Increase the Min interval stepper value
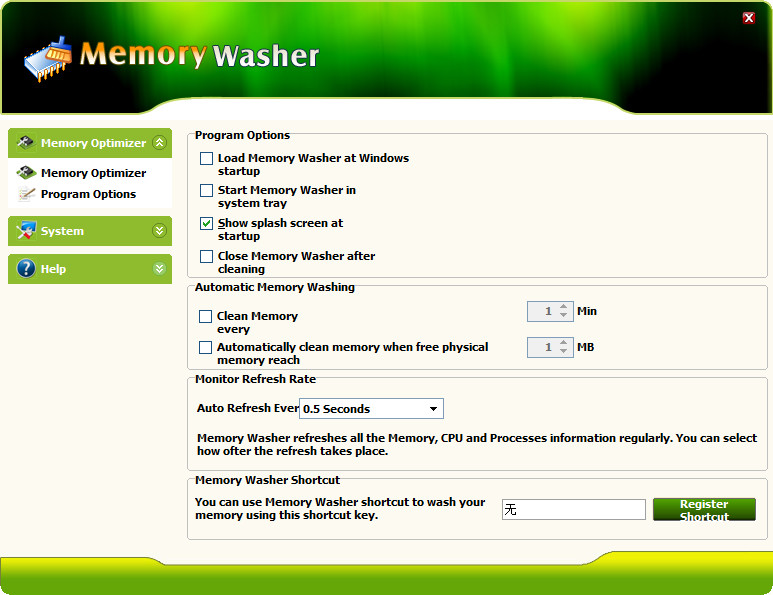The image size is (773, 595). pos(563,307)
